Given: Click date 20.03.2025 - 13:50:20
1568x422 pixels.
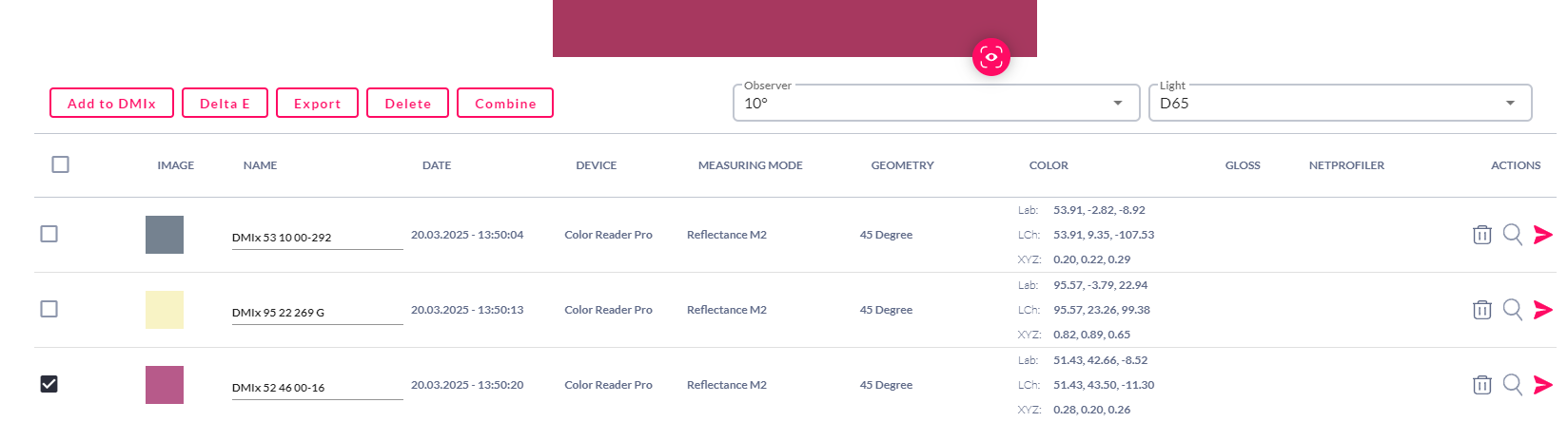Looking at the screenshot, I should pyautogui.click(x=467, y=385).
